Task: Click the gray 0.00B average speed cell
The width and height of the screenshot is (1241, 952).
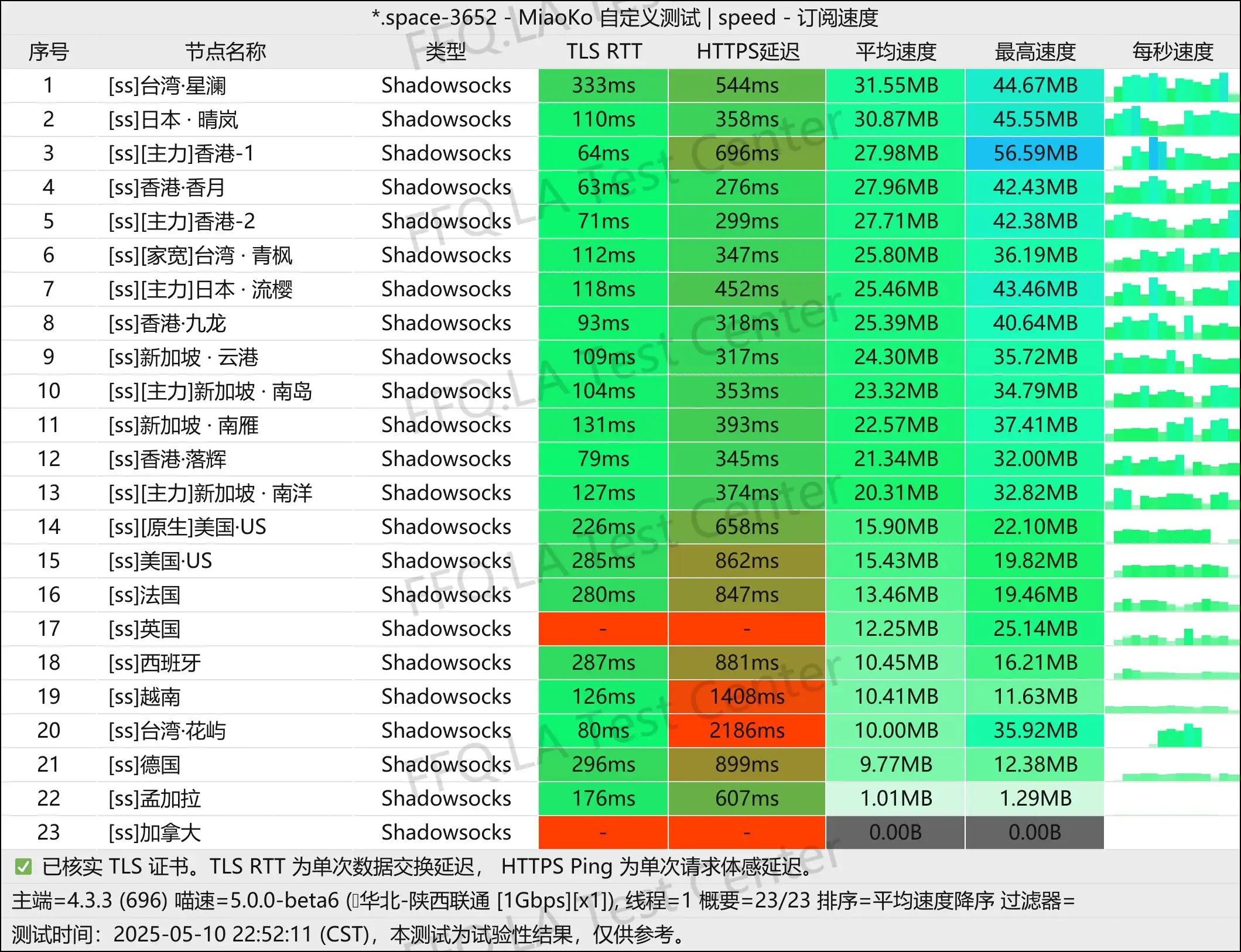Action: coord(895,833)
